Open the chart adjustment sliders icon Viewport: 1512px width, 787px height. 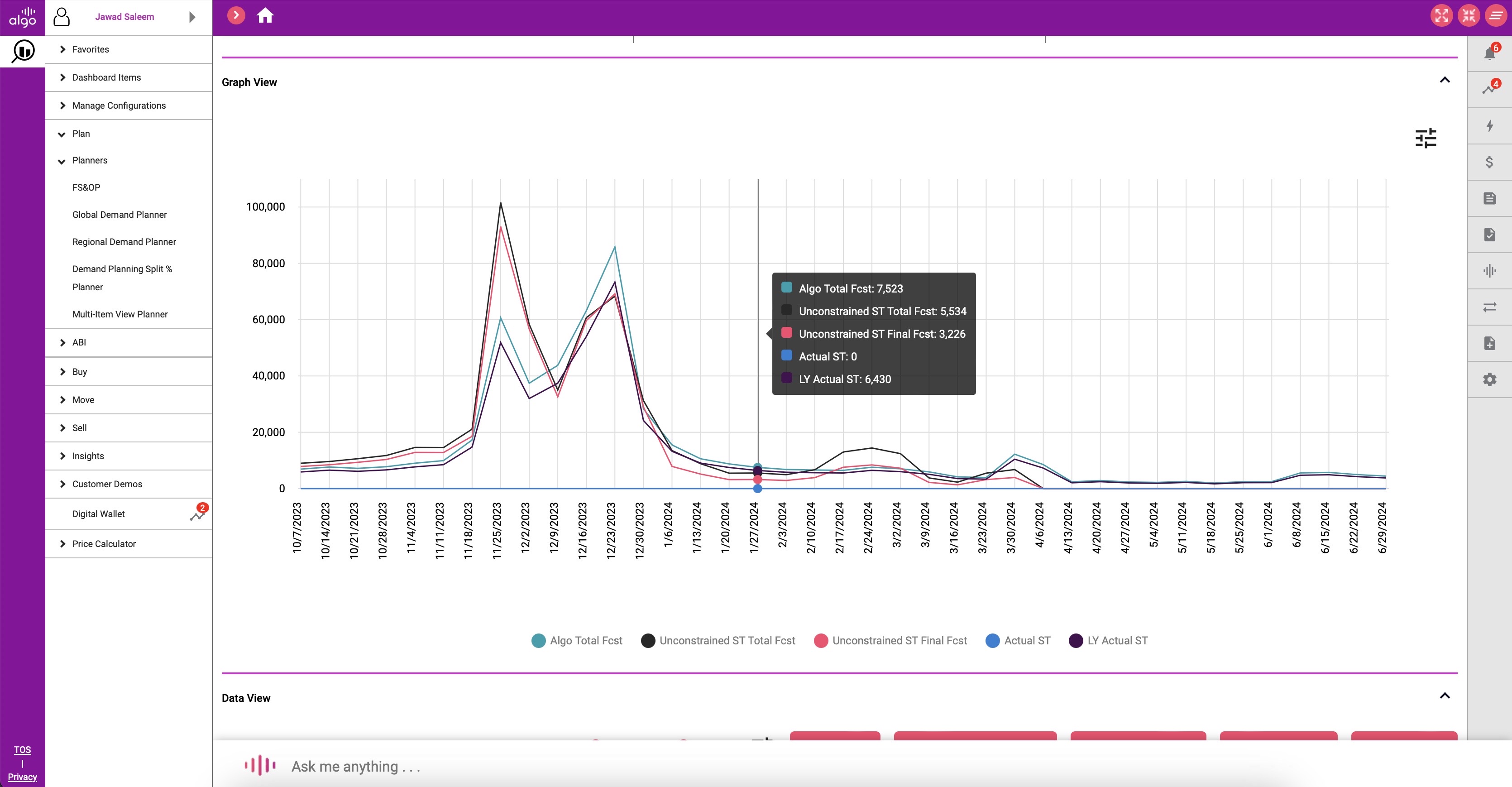1426,138
